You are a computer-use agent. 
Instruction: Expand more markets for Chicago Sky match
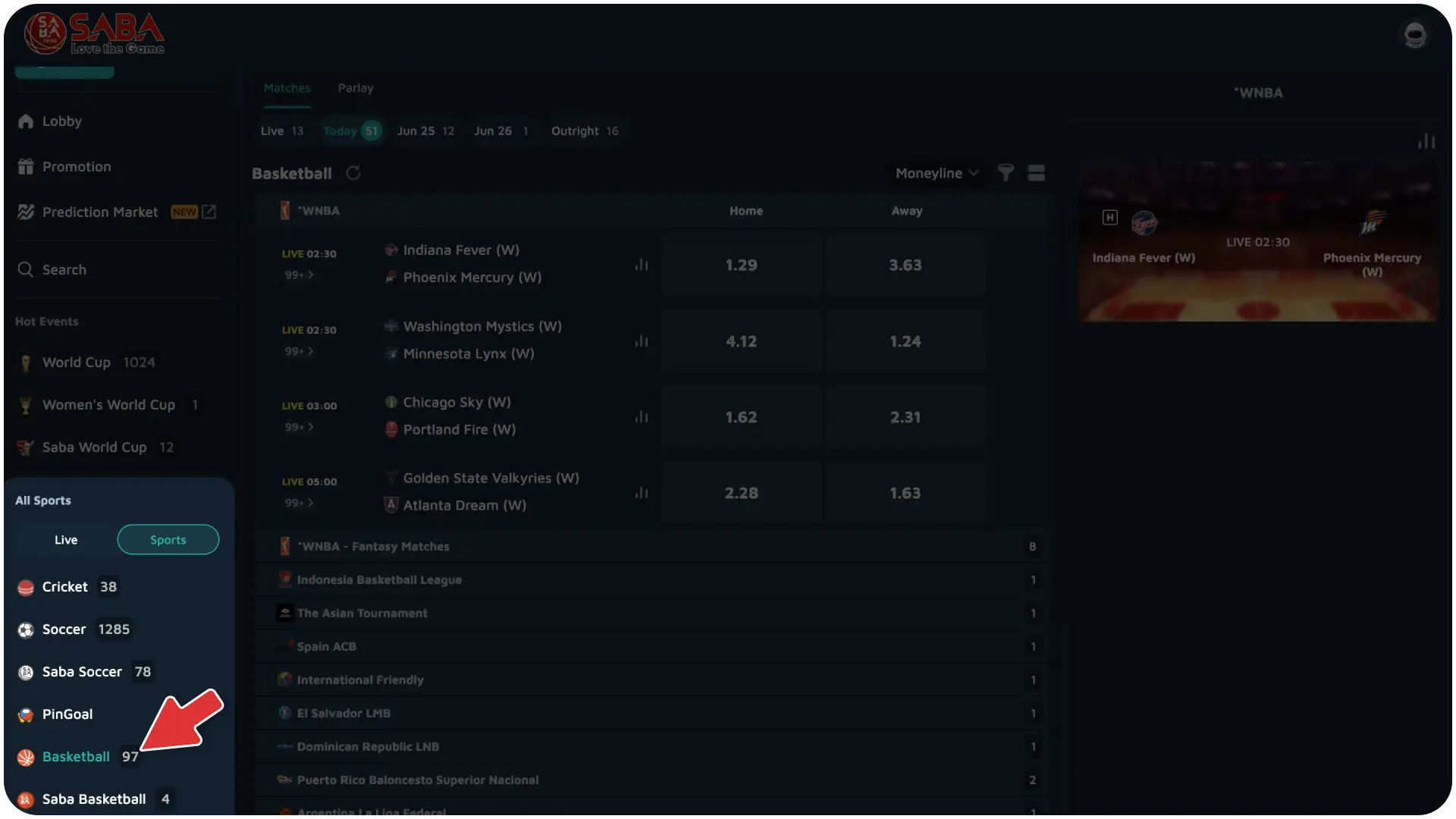299,427
